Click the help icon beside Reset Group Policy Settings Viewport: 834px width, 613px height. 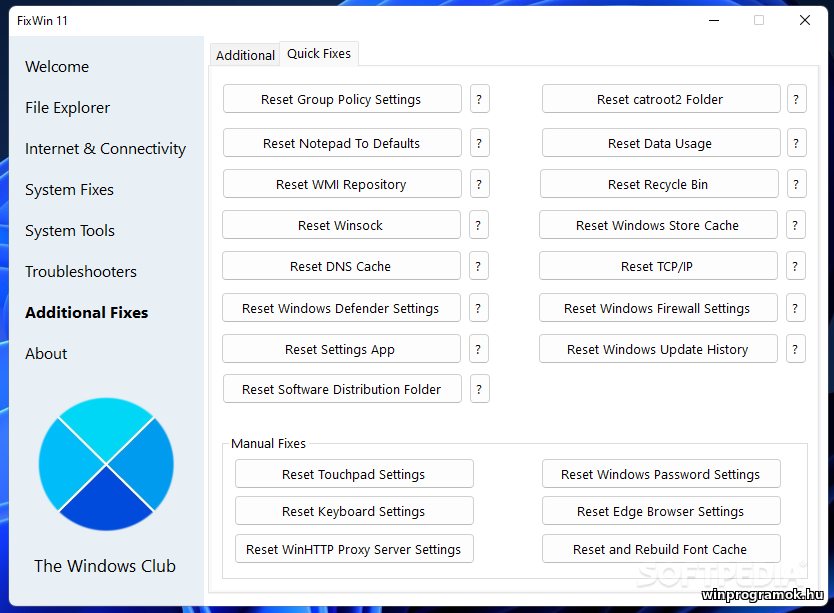pos(480,99)
